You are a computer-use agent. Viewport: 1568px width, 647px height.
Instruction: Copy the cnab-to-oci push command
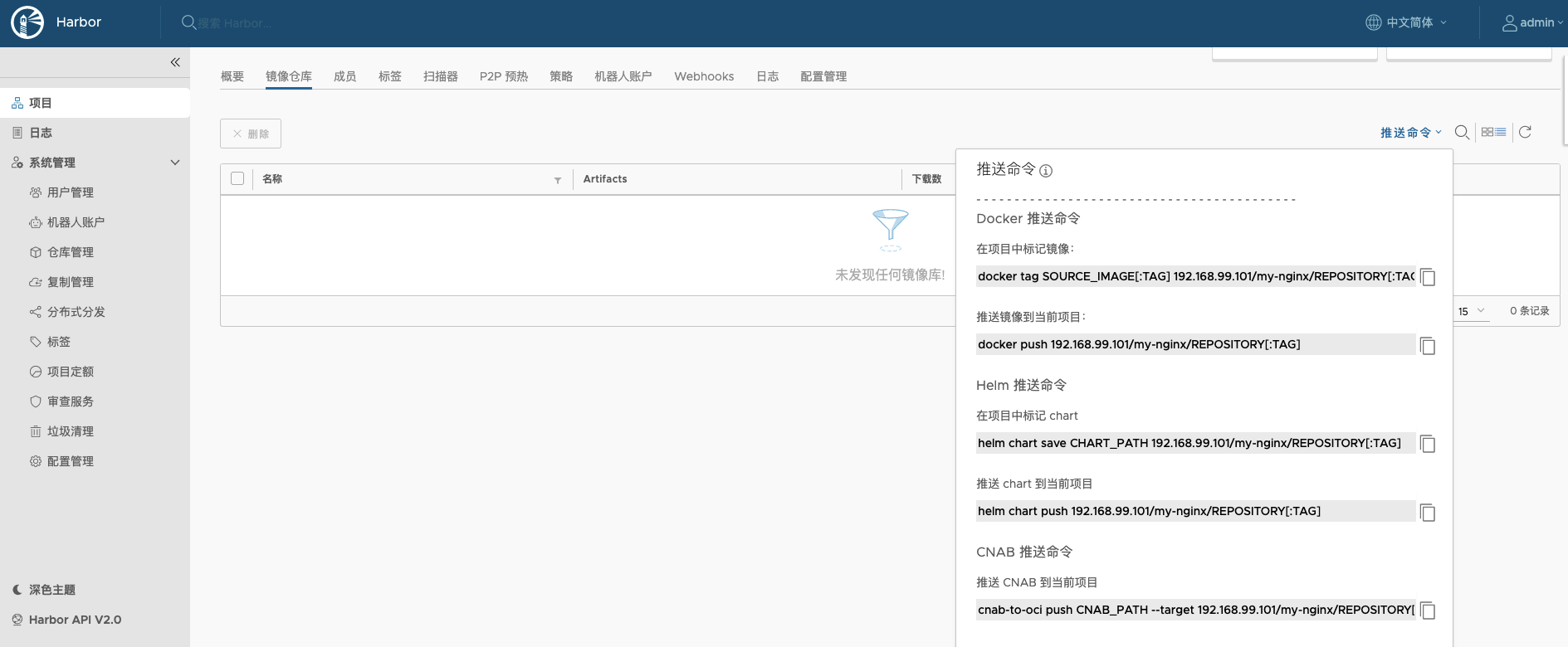[x=1428, y=611]
